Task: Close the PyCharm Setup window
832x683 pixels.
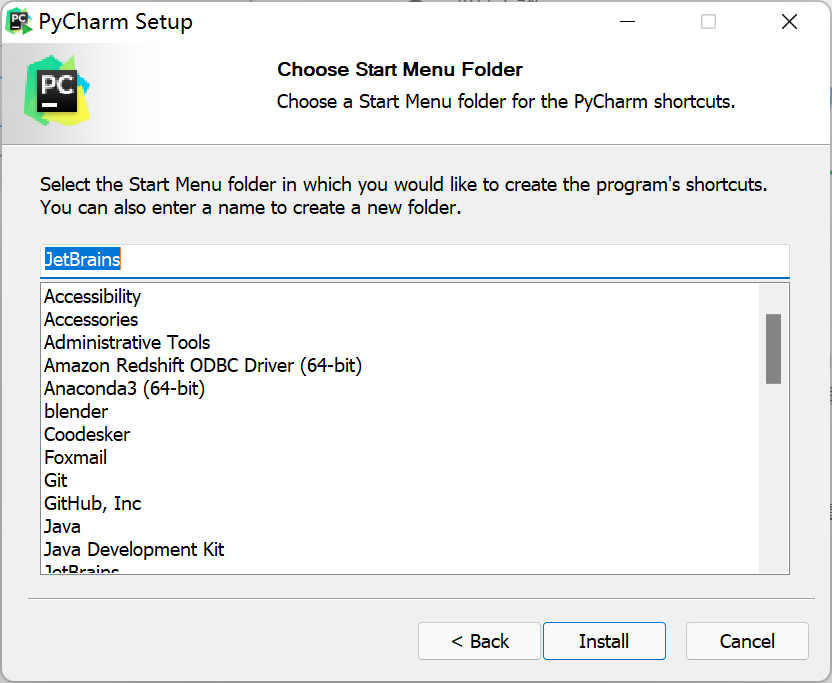Action: tap(789, 22)
